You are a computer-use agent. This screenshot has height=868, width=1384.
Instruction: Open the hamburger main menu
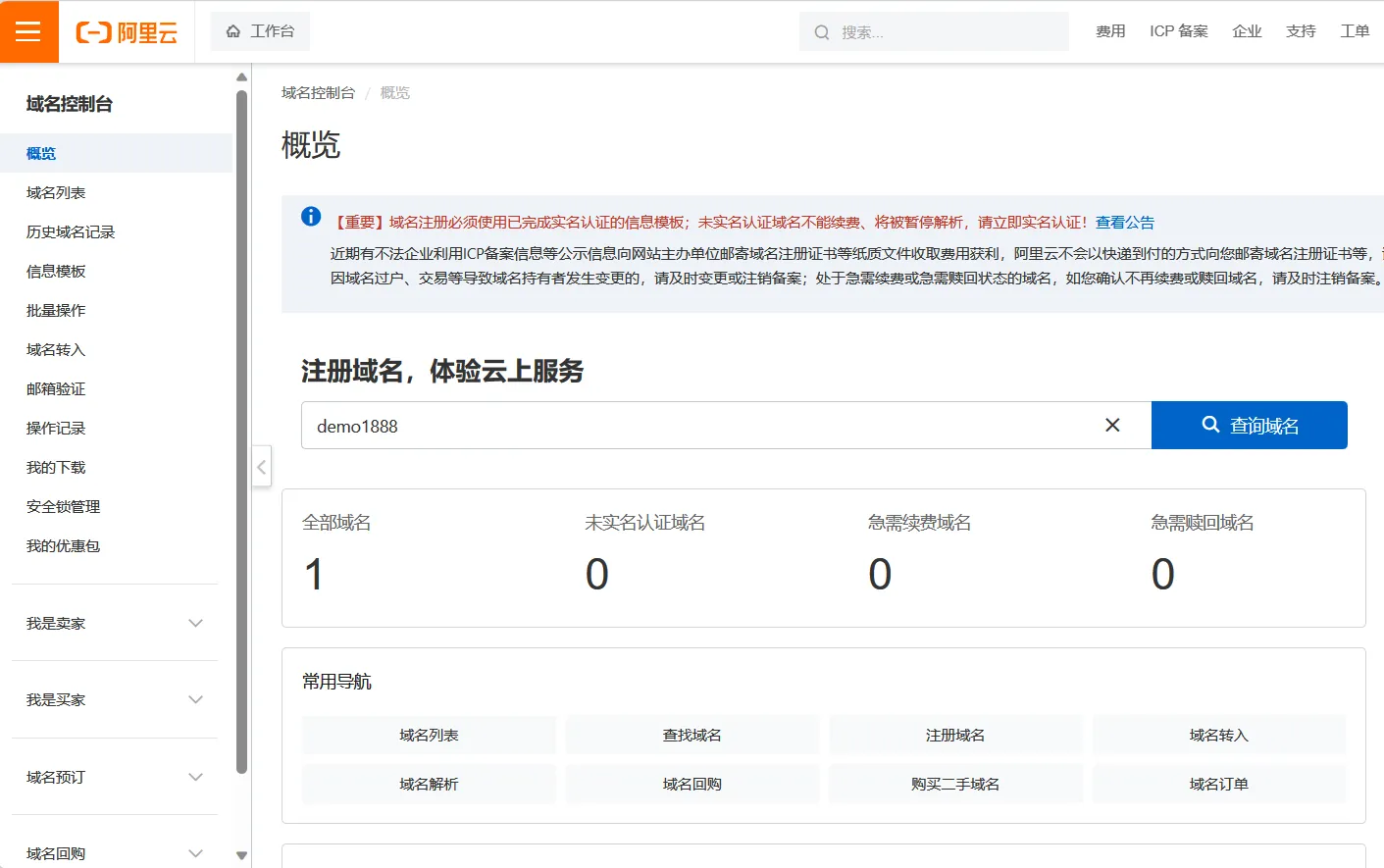28,31
